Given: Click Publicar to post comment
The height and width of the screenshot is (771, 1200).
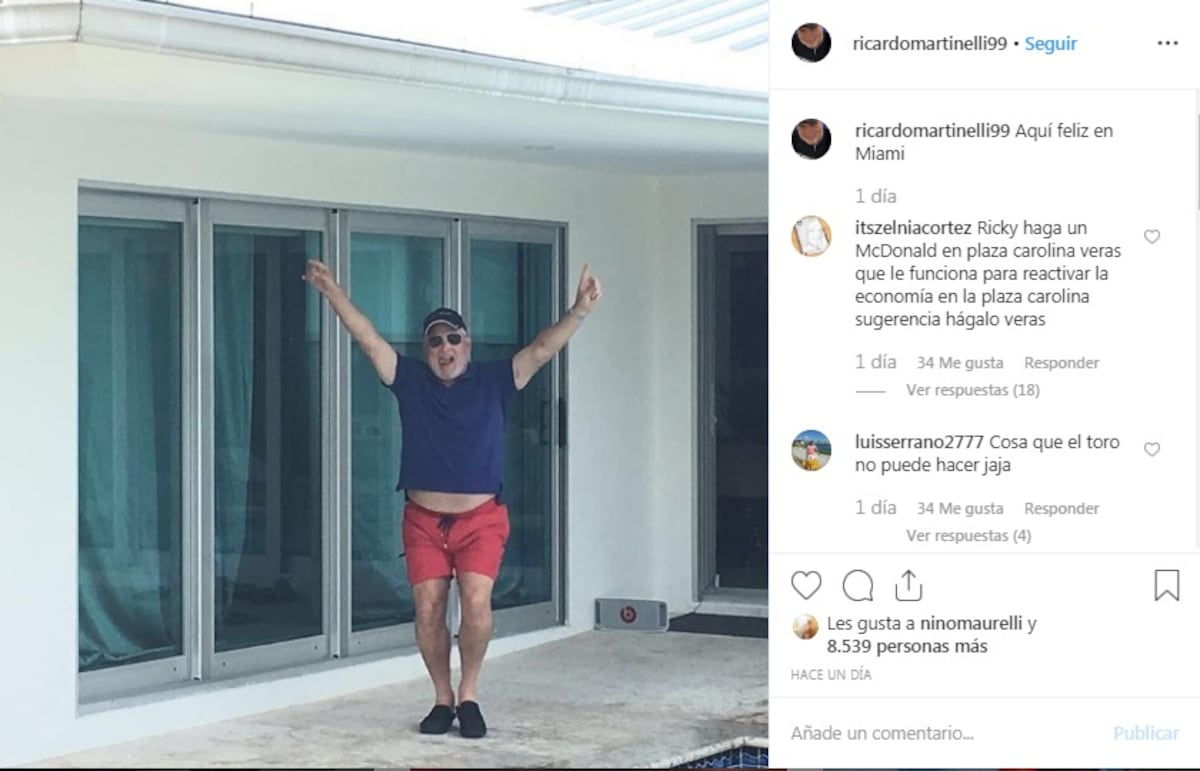Looking at the screenshot, I should pos(1146,733).
